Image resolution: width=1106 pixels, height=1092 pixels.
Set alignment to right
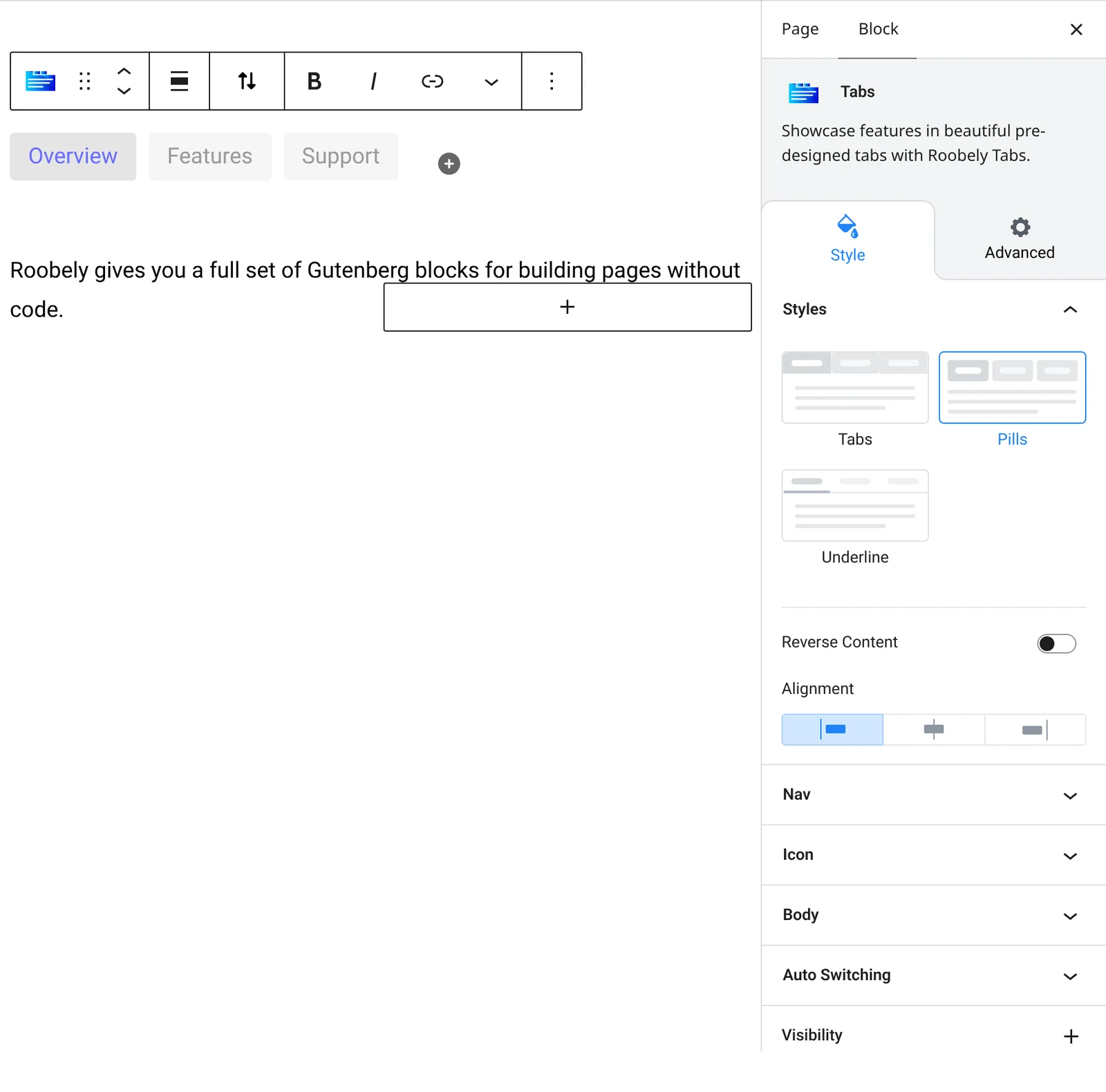pyautogui.click(x=1035, y=730)
